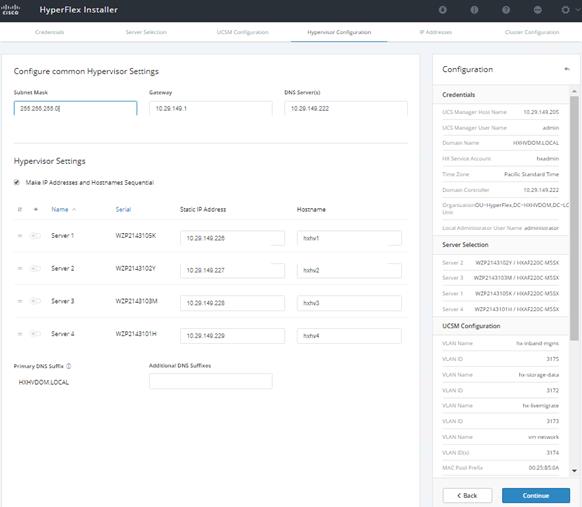Click 10.29.149.205 UCS Manager host value

pyautogui.click(x=541, y=112)
